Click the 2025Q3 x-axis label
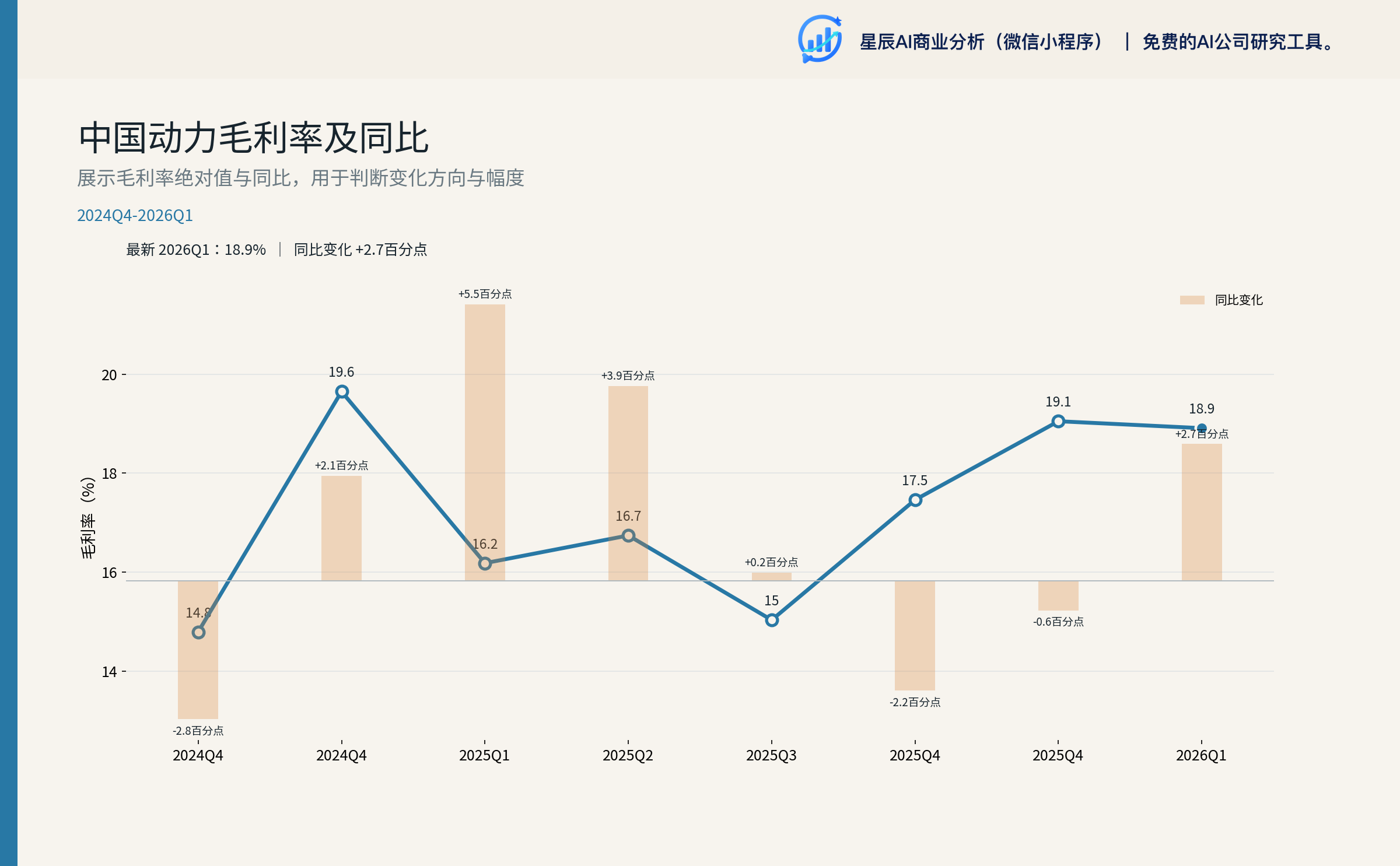 click(x=771, y=755)
